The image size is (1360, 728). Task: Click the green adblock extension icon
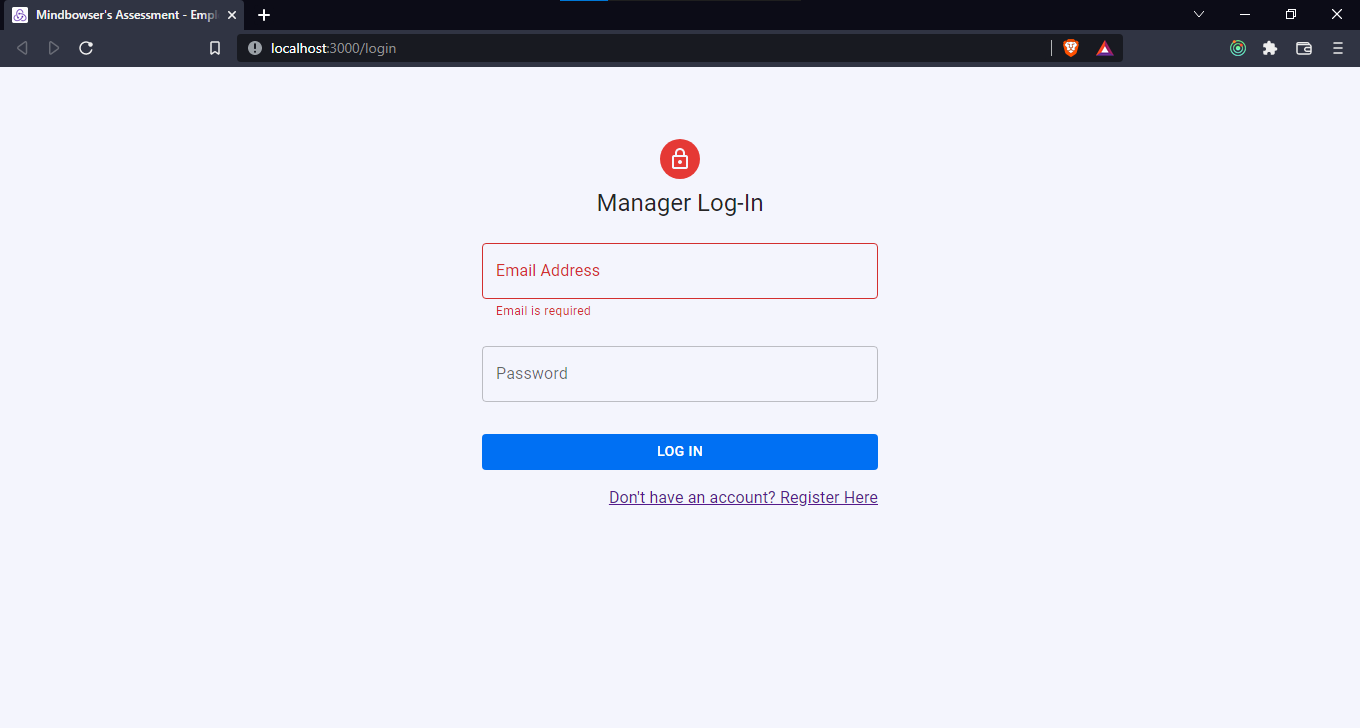pyautogui.click(x=1237, y=47)
